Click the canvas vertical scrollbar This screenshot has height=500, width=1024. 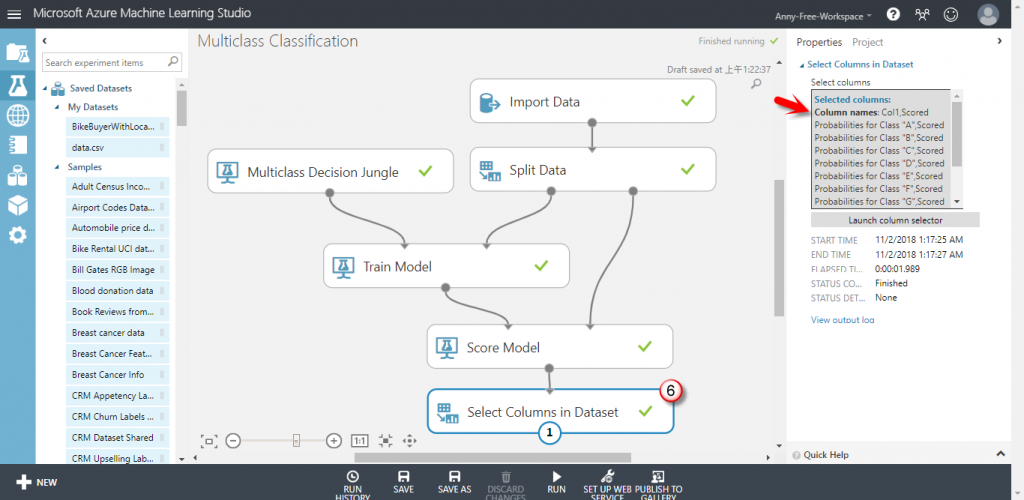[x=778, y=248]
